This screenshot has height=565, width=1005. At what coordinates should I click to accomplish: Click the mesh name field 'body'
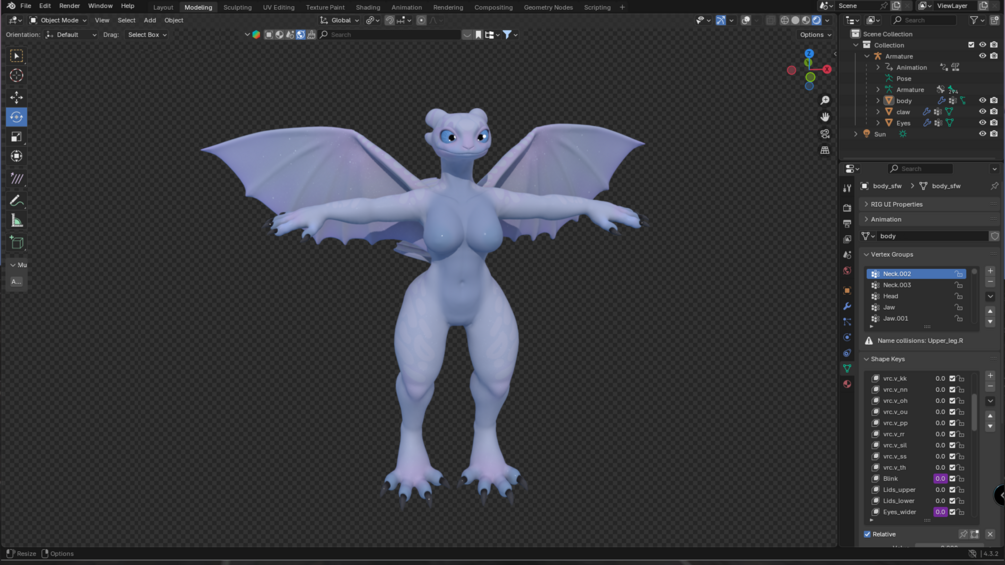933,236
